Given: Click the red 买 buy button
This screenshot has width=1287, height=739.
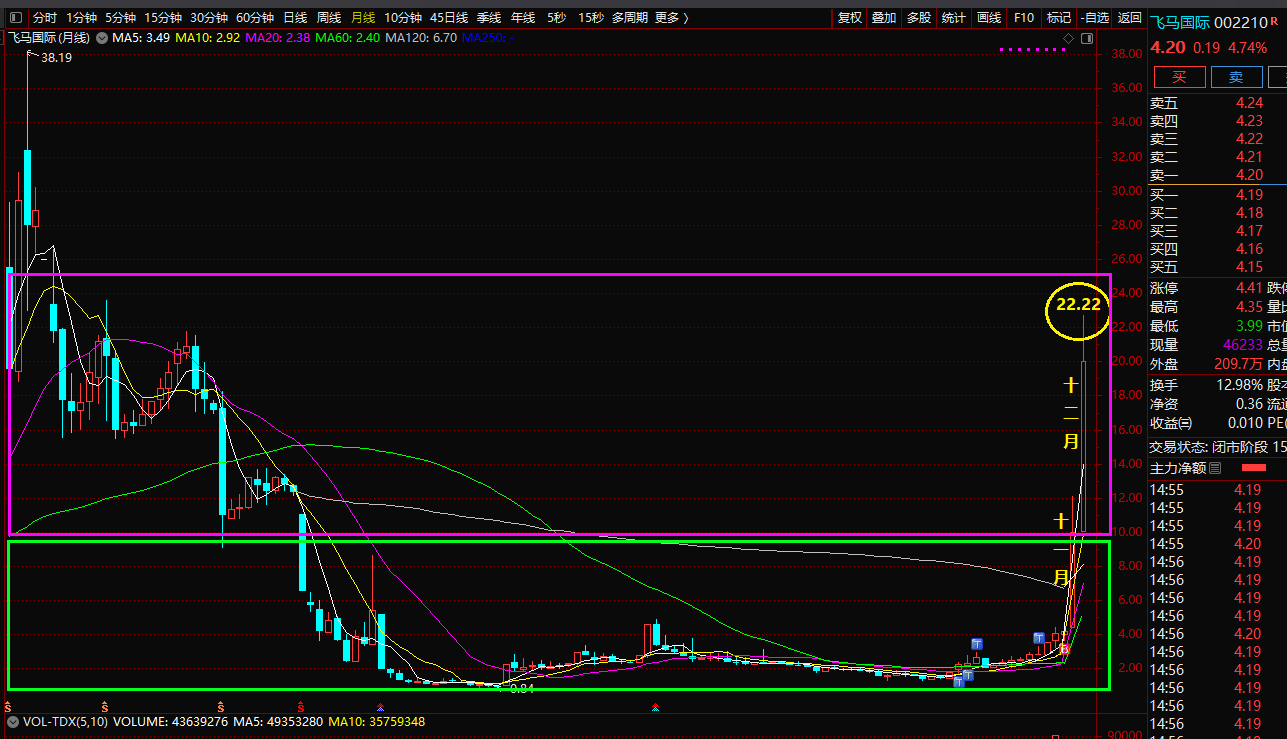Looking at the screenshot, I should point(1179,77).
